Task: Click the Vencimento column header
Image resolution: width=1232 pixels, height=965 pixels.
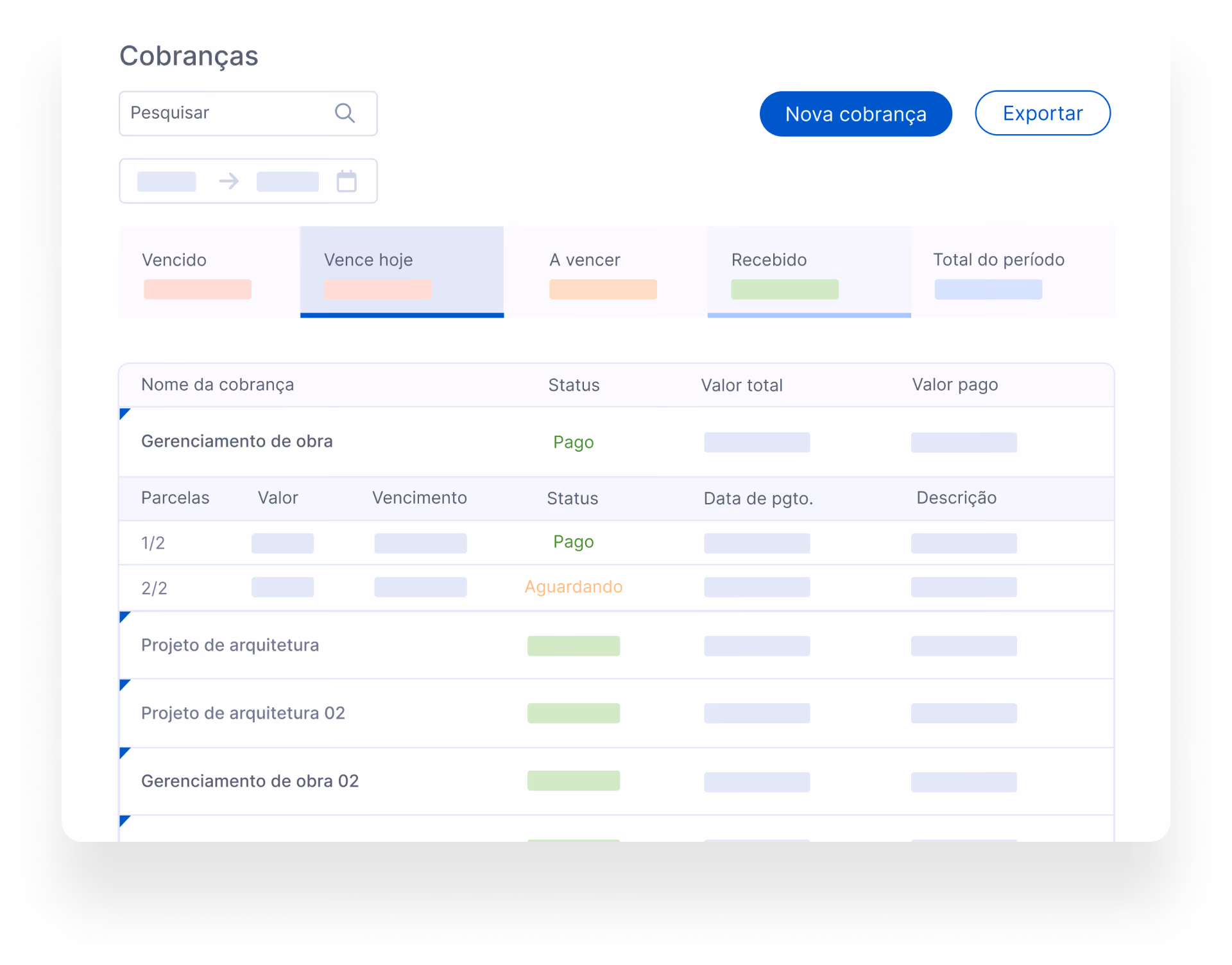Action: coord(420,498)
